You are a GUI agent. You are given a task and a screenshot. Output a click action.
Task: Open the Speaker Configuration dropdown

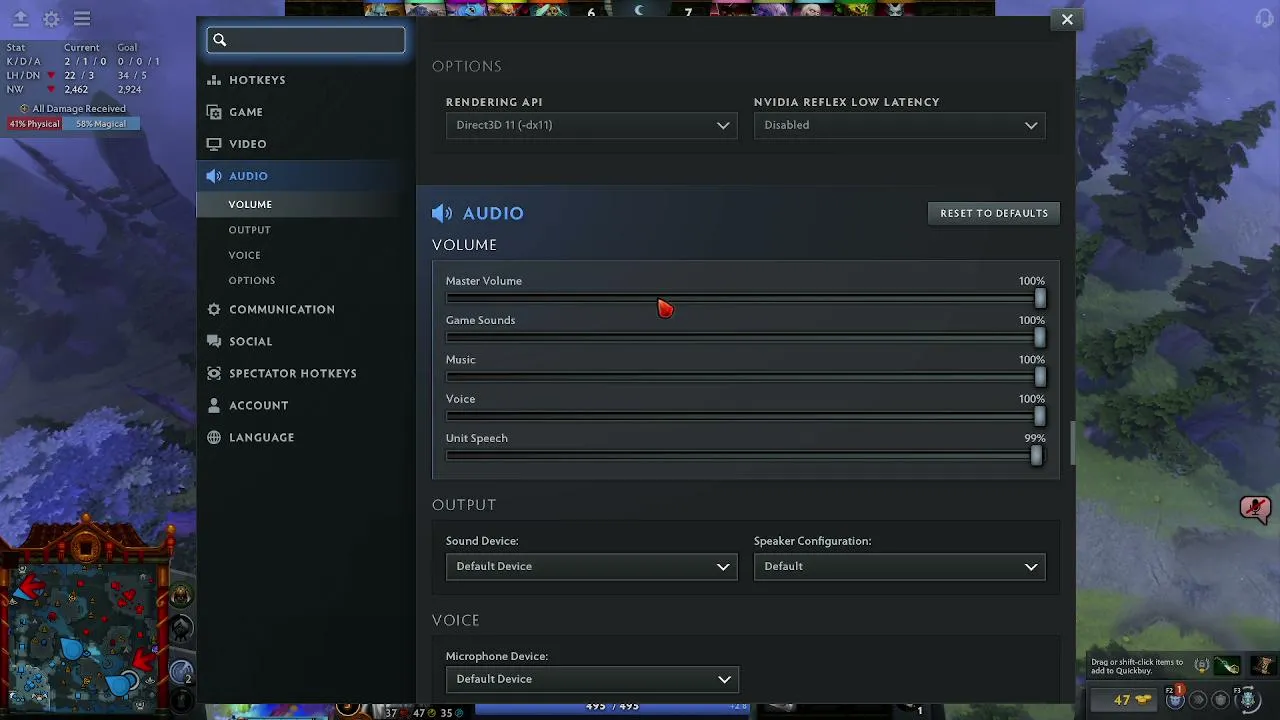pyautogui.click(x=899, y=566)
